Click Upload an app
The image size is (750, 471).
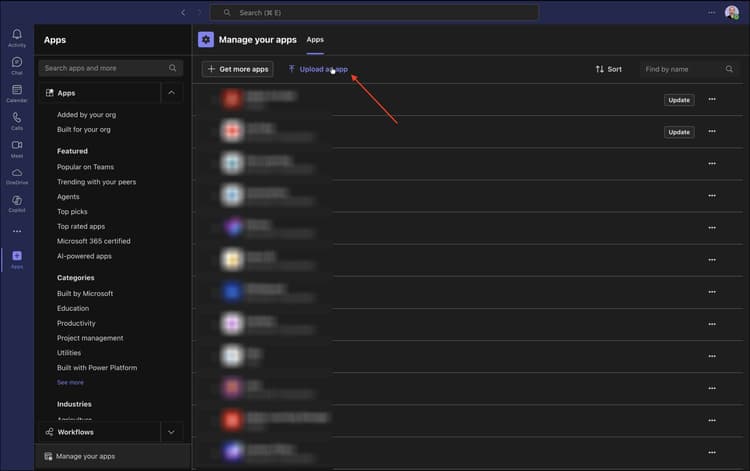[x=318, y=69]
